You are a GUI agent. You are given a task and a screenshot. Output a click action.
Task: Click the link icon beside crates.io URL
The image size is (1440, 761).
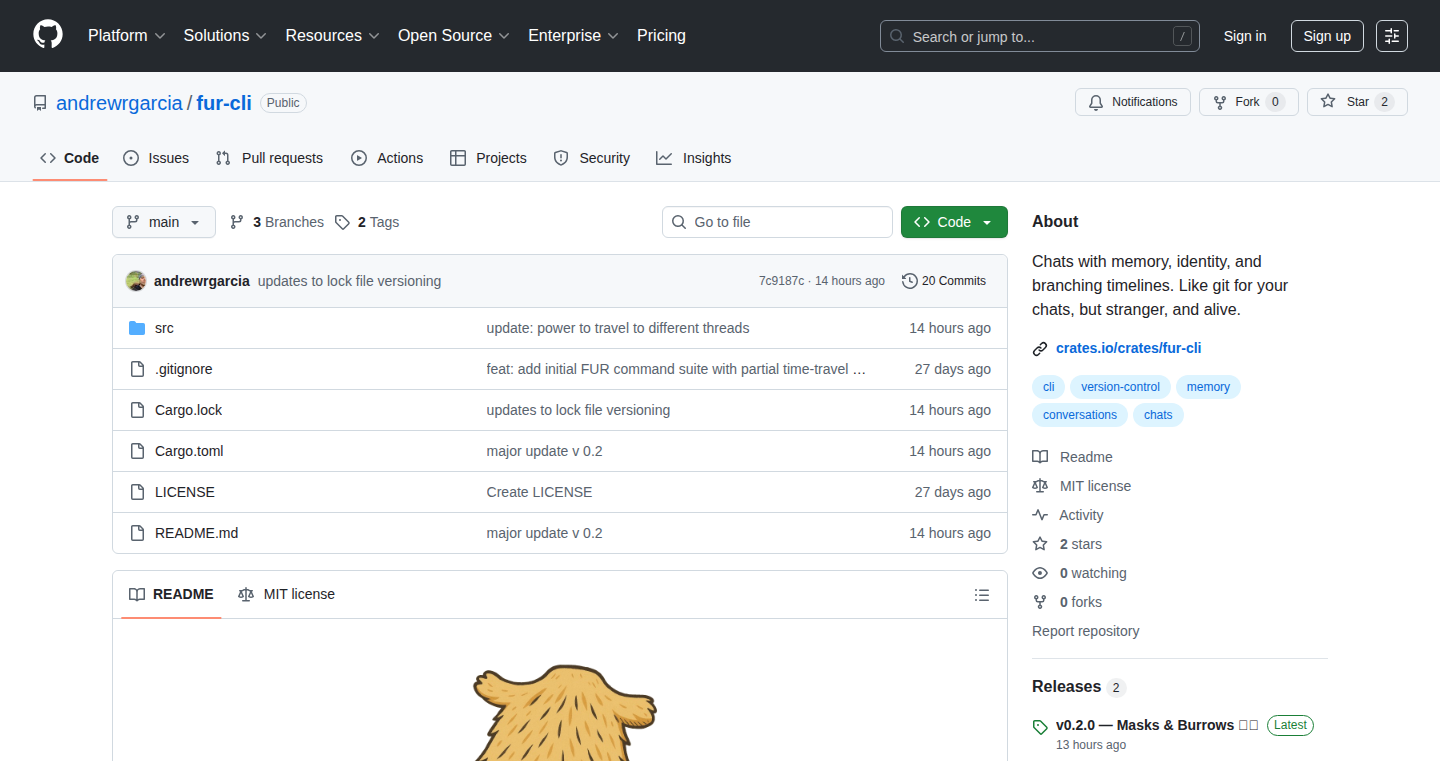point(1040,349)
